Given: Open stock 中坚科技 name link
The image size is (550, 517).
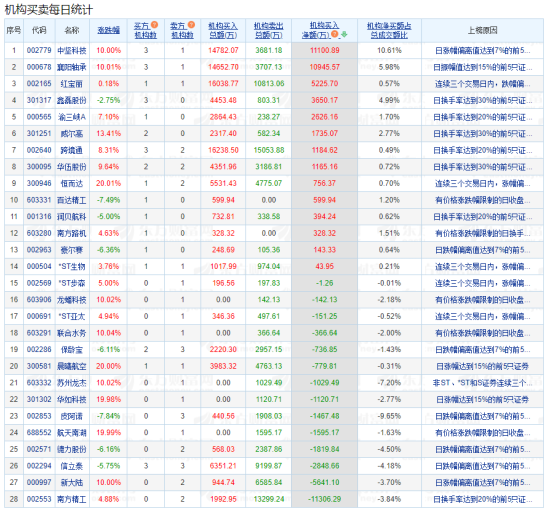Looking at the screenshot, I should coord(72,51).
